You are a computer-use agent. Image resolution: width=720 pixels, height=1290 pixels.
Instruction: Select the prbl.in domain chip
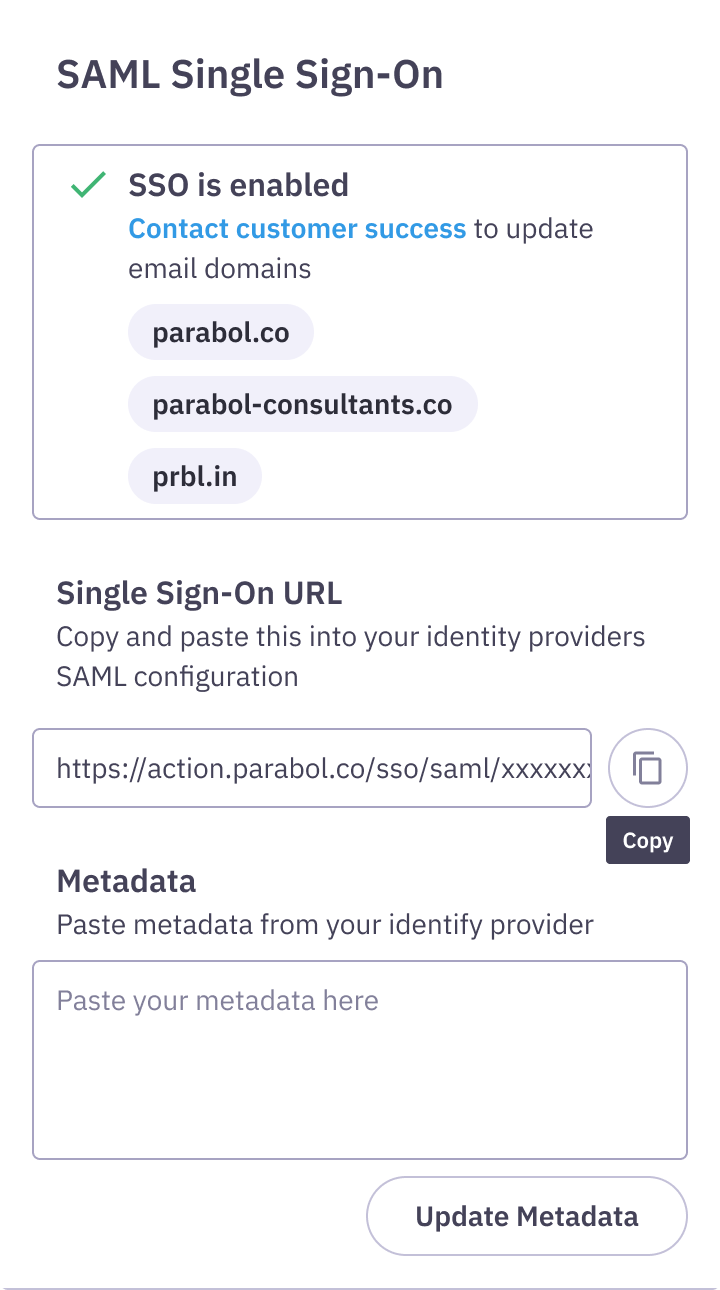pyautogui.click(x=194, y=476)
